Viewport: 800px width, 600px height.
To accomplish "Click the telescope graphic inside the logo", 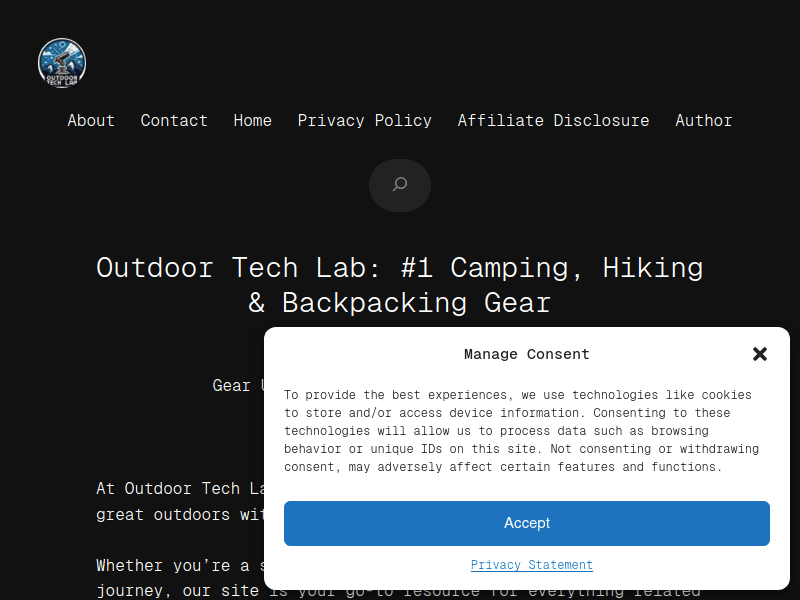I will pyautogui.click(x=61, y=58).
